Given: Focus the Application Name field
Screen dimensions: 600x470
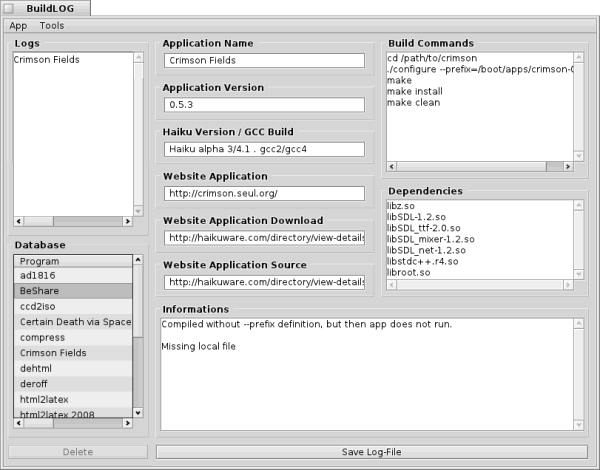Looking at the screenshot, I should coord(264,60).
